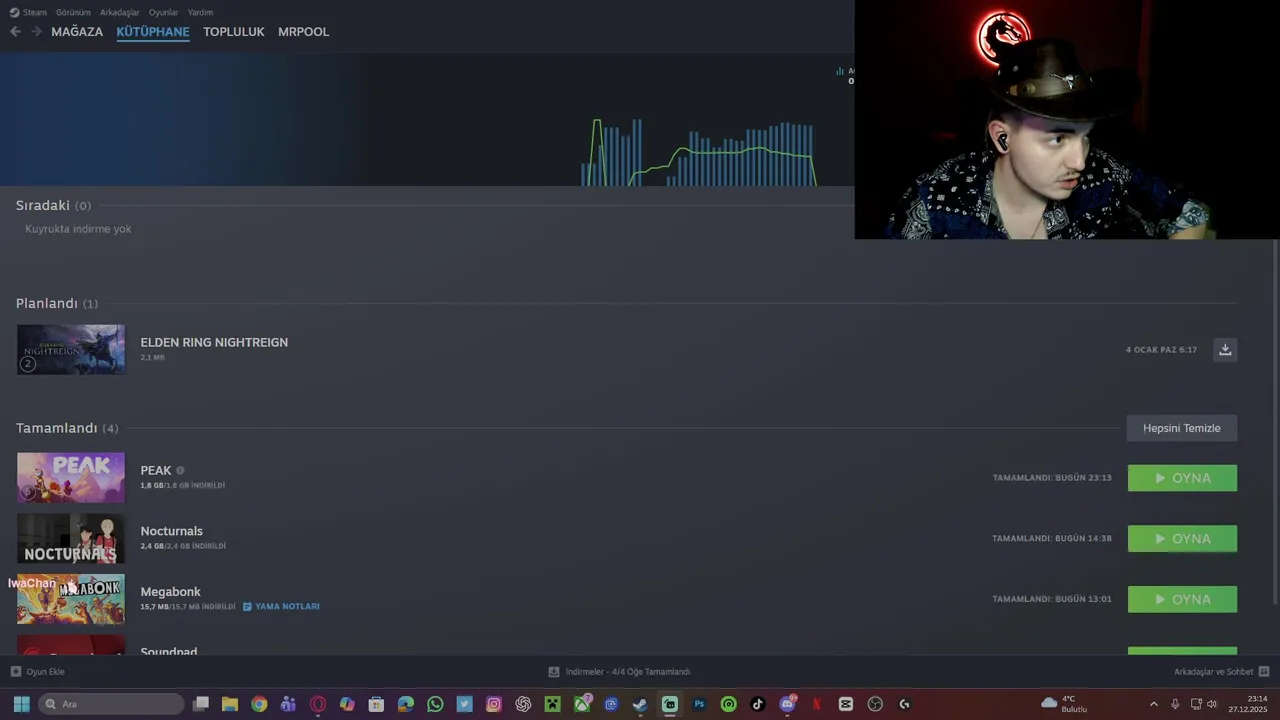The width and height of the screenshot is (1280, 720).
Task: Open the ELDEN RING NIGHTREIGN thumbnail
Action: (71, 349)
